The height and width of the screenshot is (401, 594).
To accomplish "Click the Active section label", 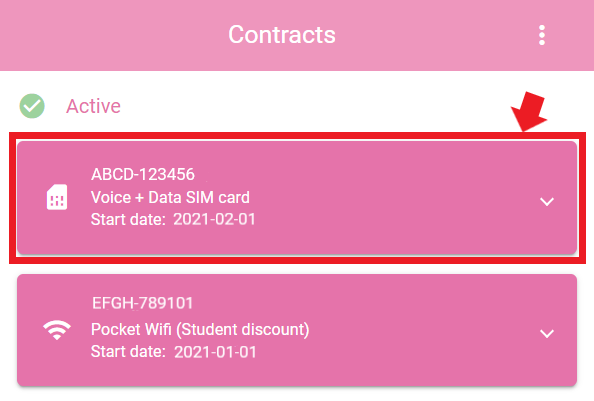I will [94, 106].
